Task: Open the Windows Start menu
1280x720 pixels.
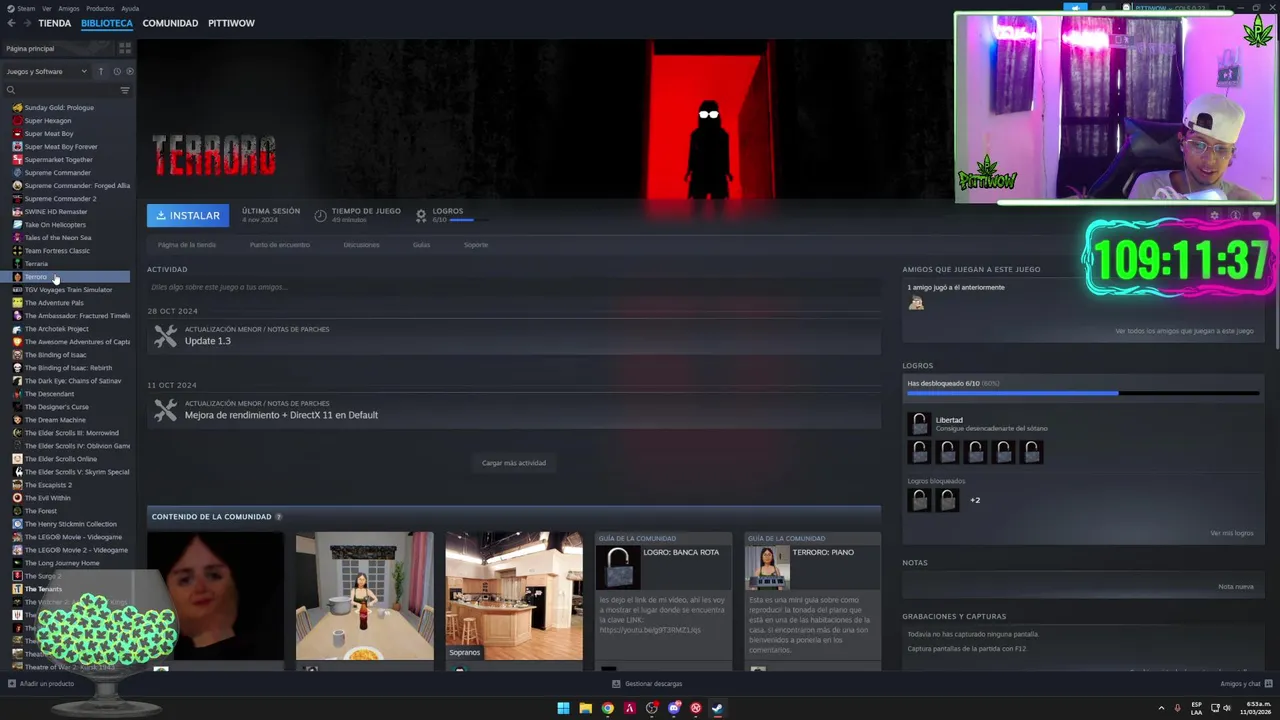Action: click(x=563, y=709)
